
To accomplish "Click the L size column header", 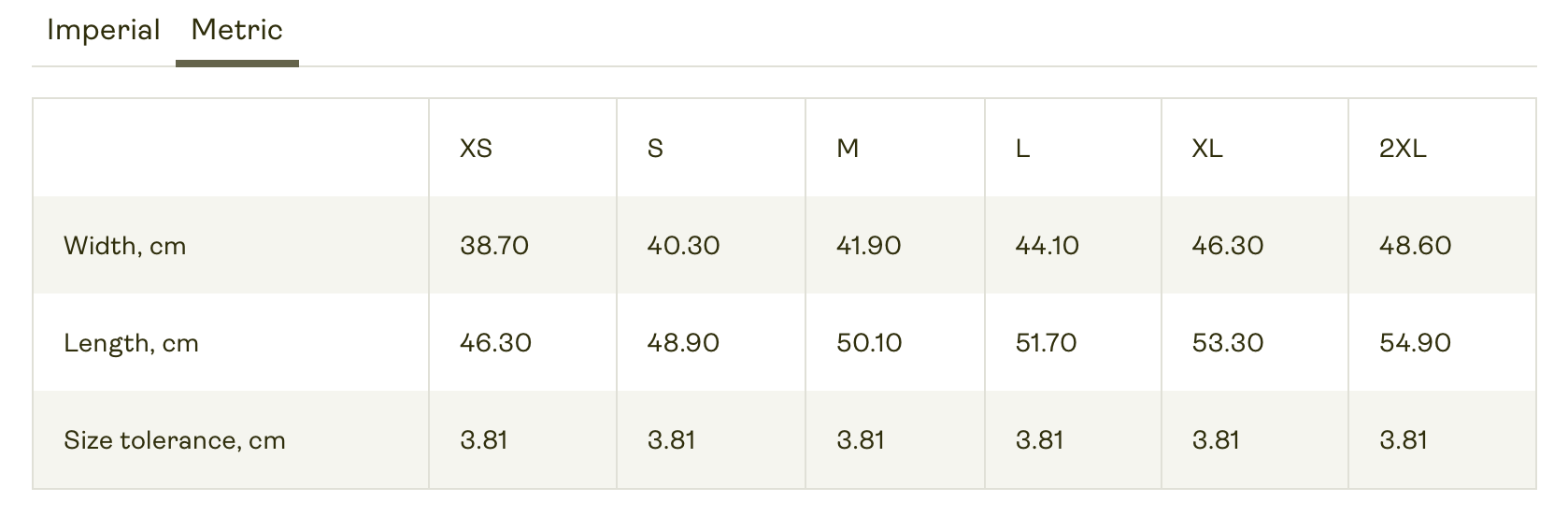I will tap(1022, 149).
